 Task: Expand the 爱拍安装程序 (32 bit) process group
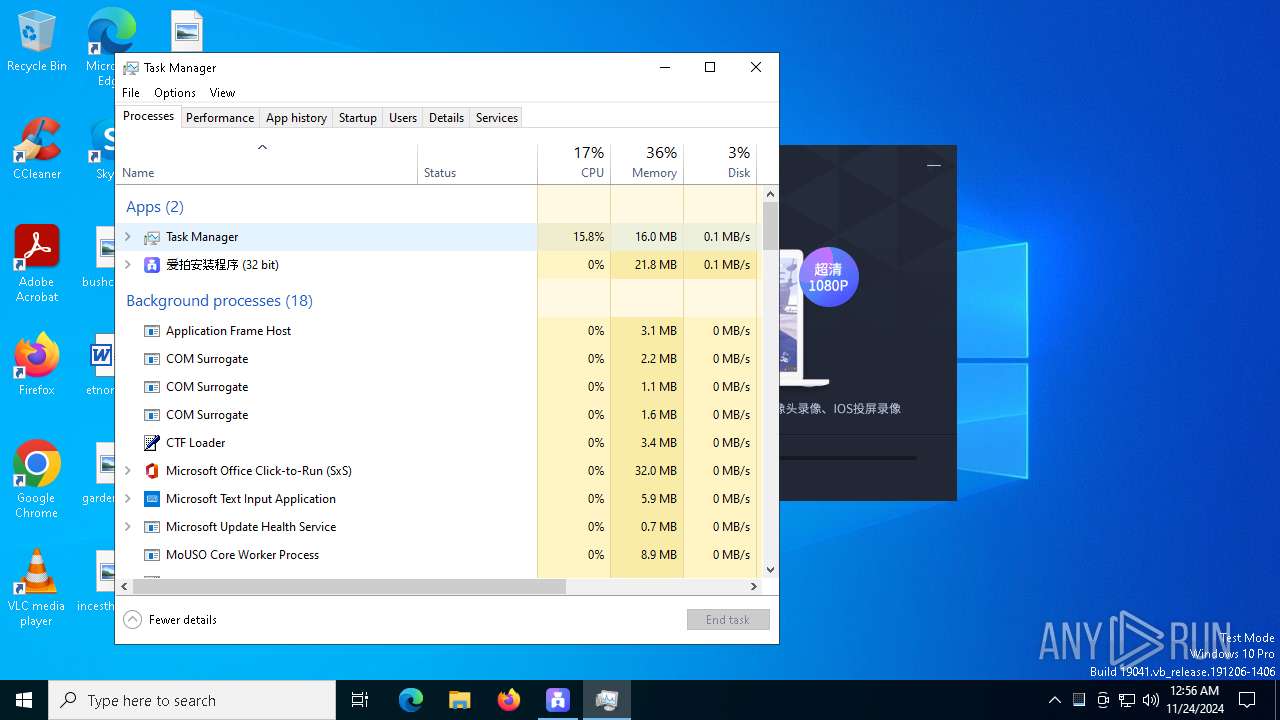pyautogui.click(x=127, y=265)
